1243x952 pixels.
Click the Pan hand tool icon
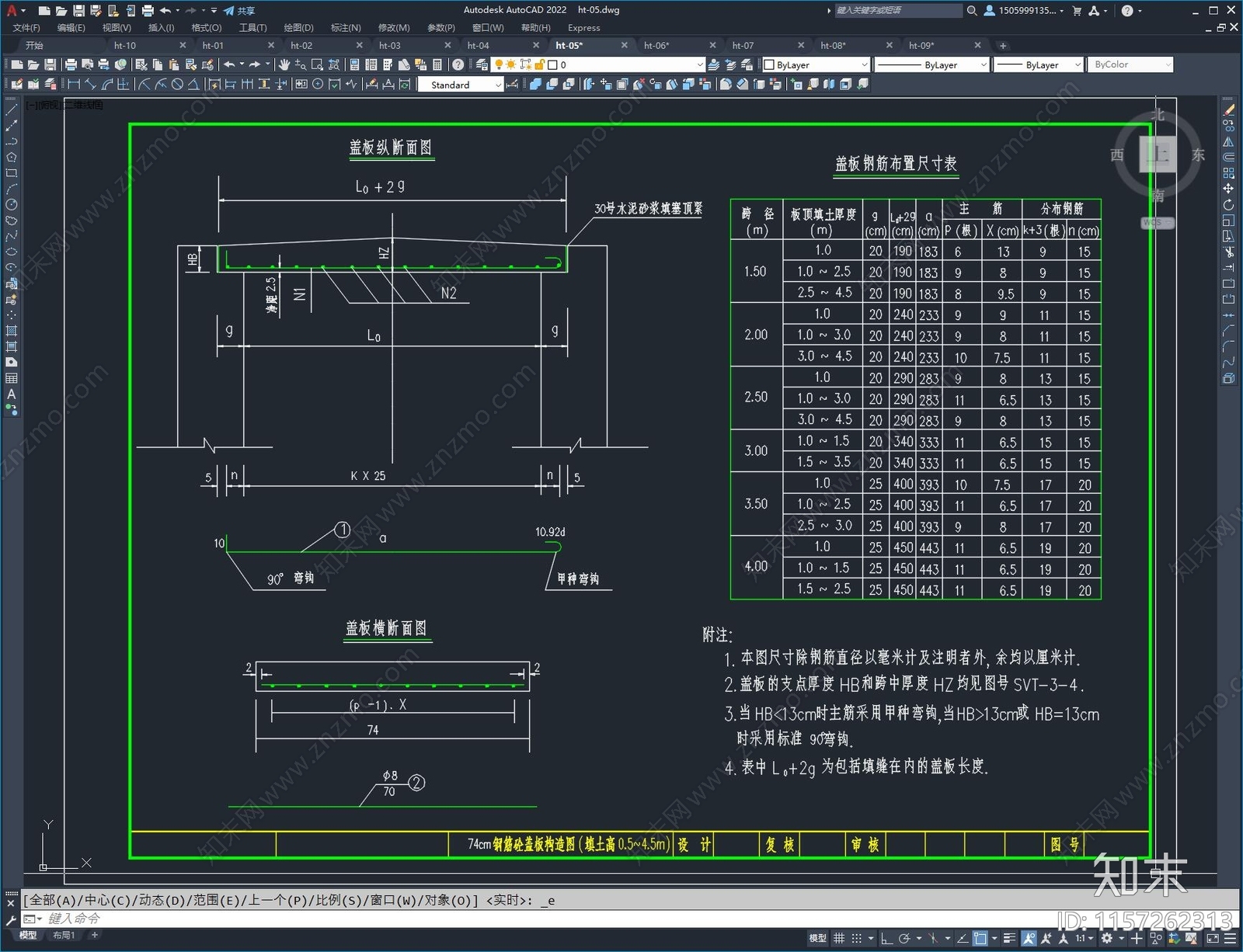[284, 64]
